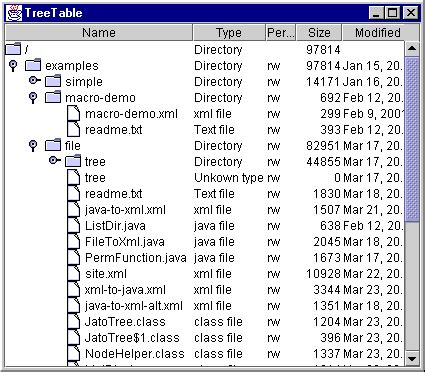
Task: Collapse the file folder node
Action: 33,145
